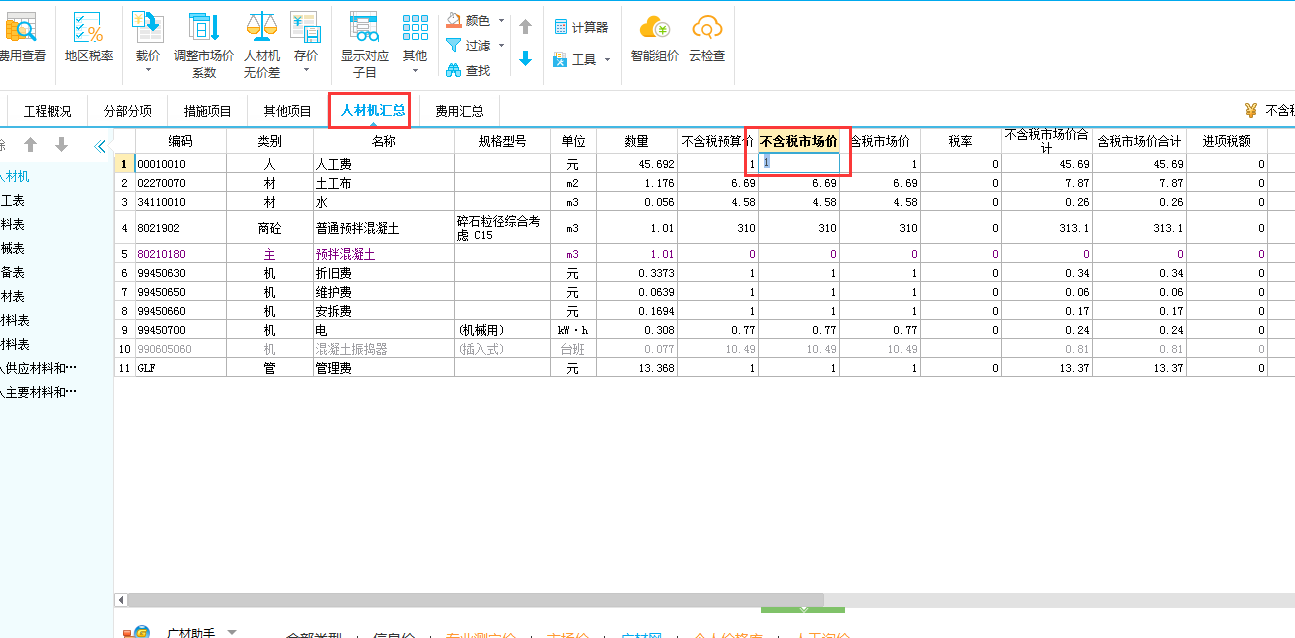Click the 维护费 name cell

coord(384,292)
